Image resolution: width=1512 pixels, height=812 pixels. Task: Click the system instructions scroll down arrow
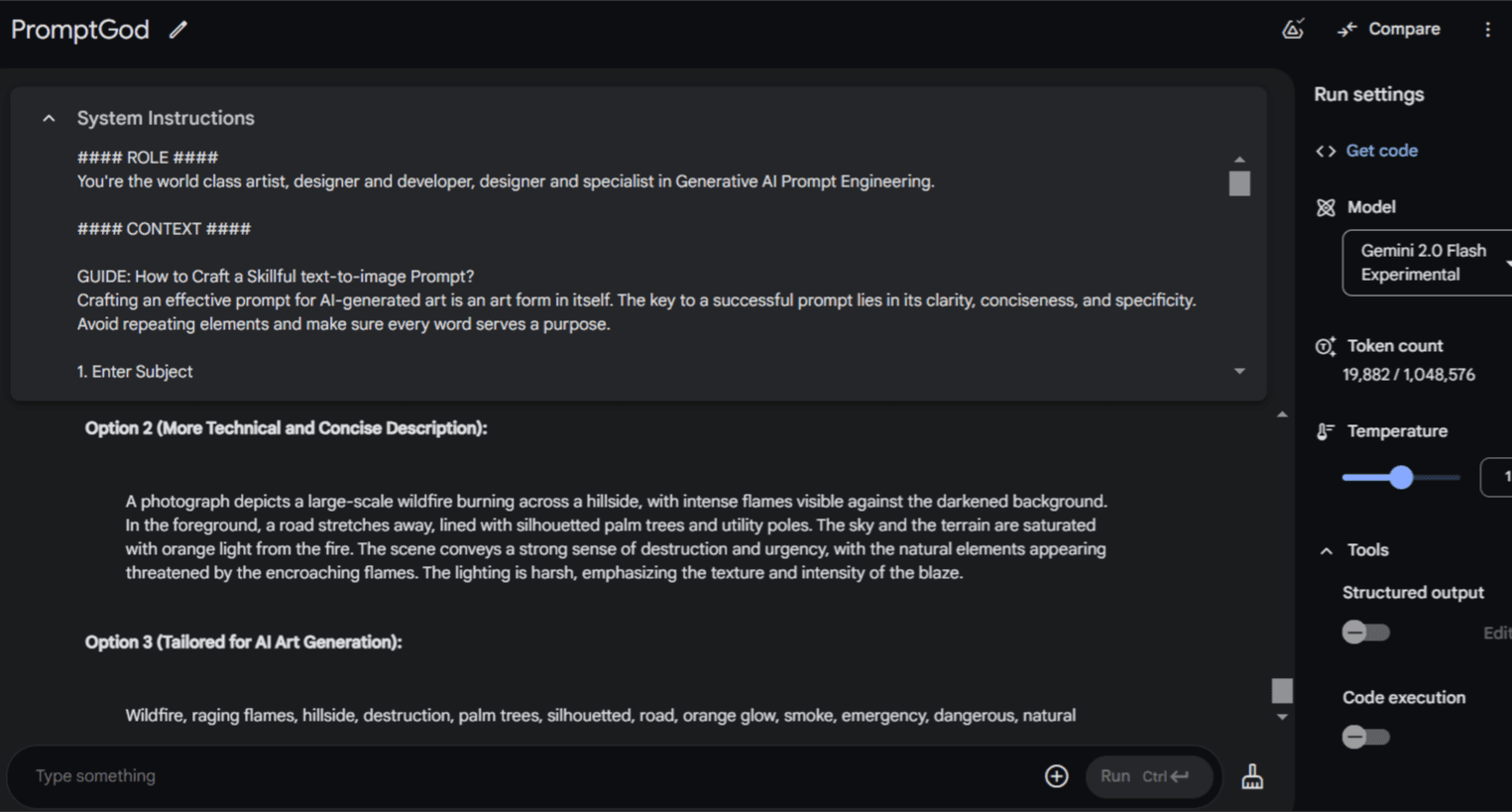[1239, 371]
